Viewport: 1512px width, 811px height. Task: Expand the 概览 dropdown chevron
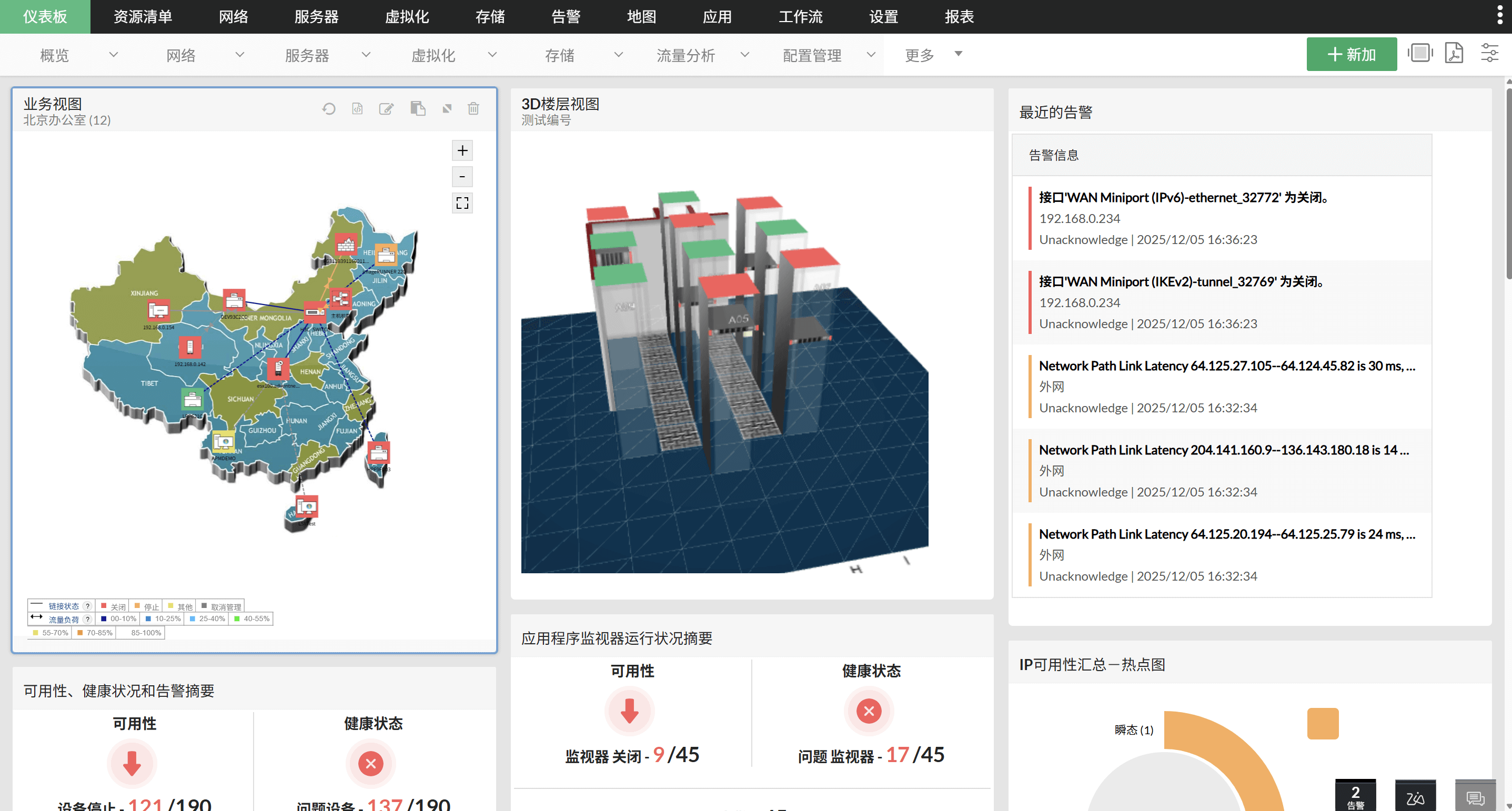(114, 55)
